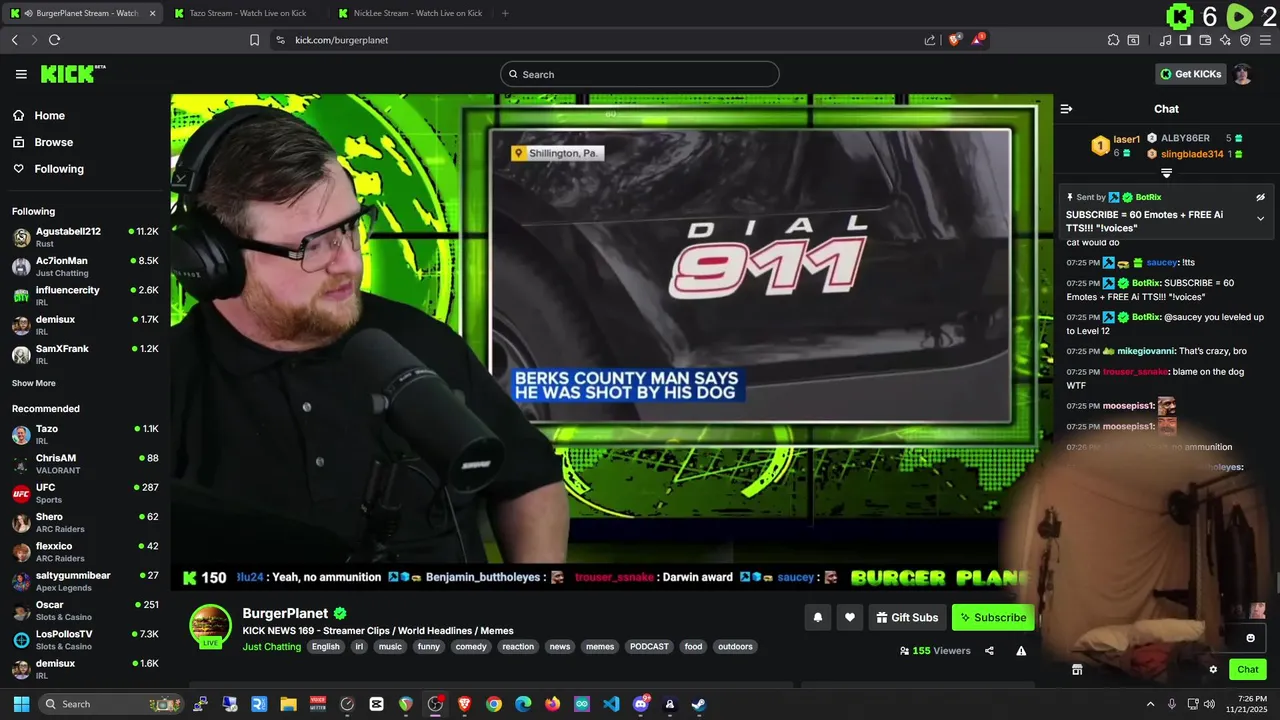
Task: Click the Gift Subs button
Action: (x=907, y=617)
